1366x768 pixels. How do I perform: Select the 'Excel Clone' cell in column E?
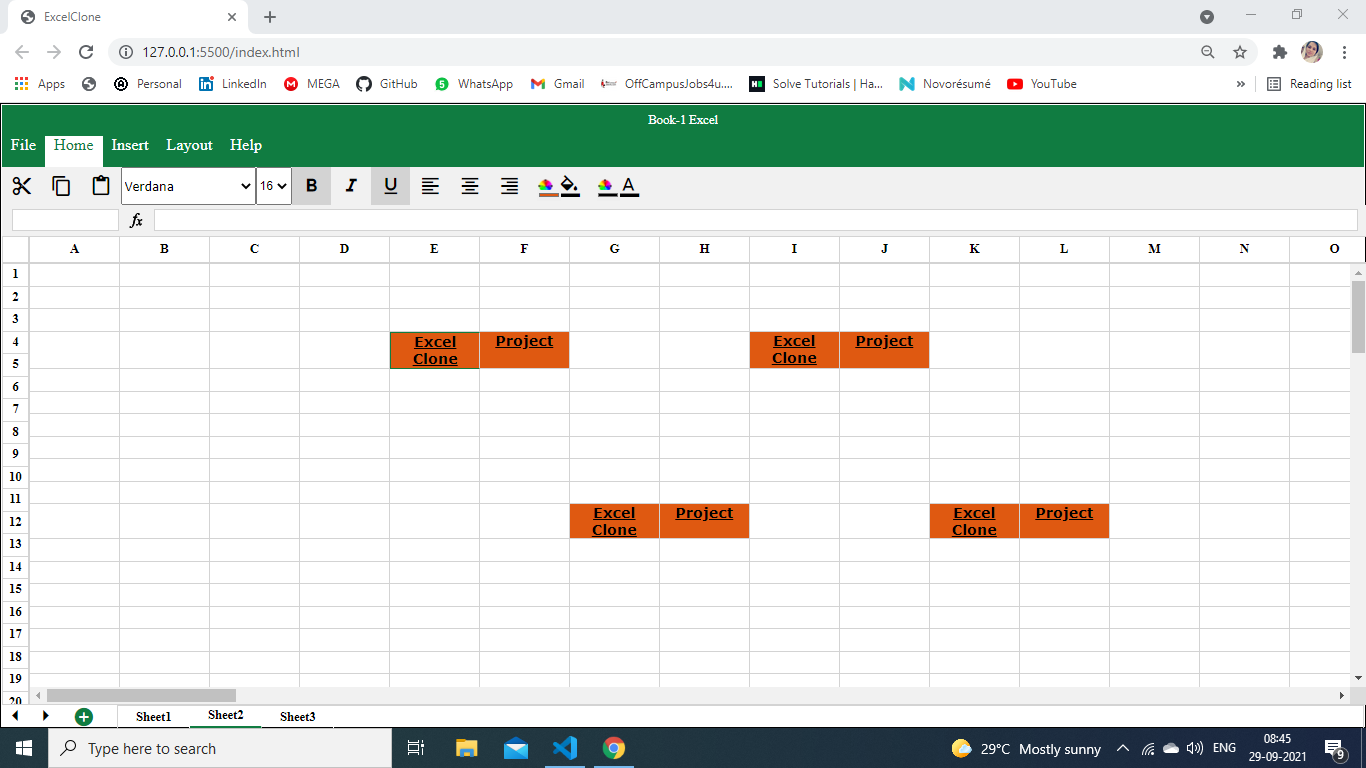click(x=435, y=350)
